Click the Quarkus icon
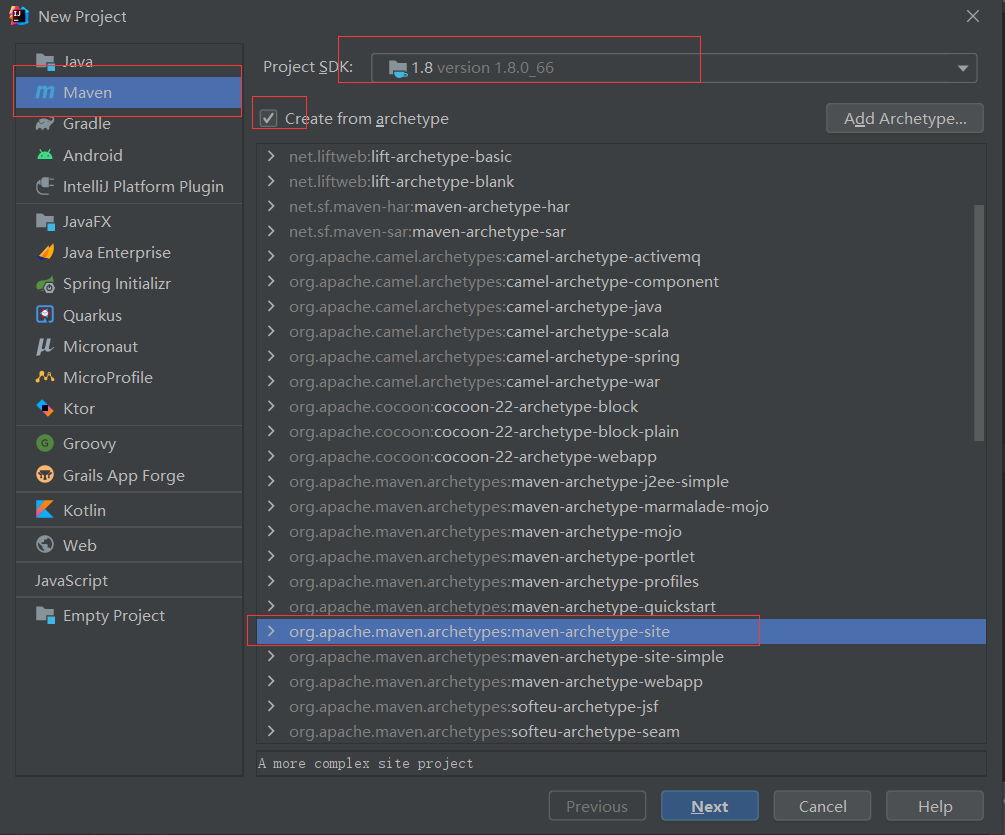This screenshot has height=835, width=1005. tap(45, 315)
